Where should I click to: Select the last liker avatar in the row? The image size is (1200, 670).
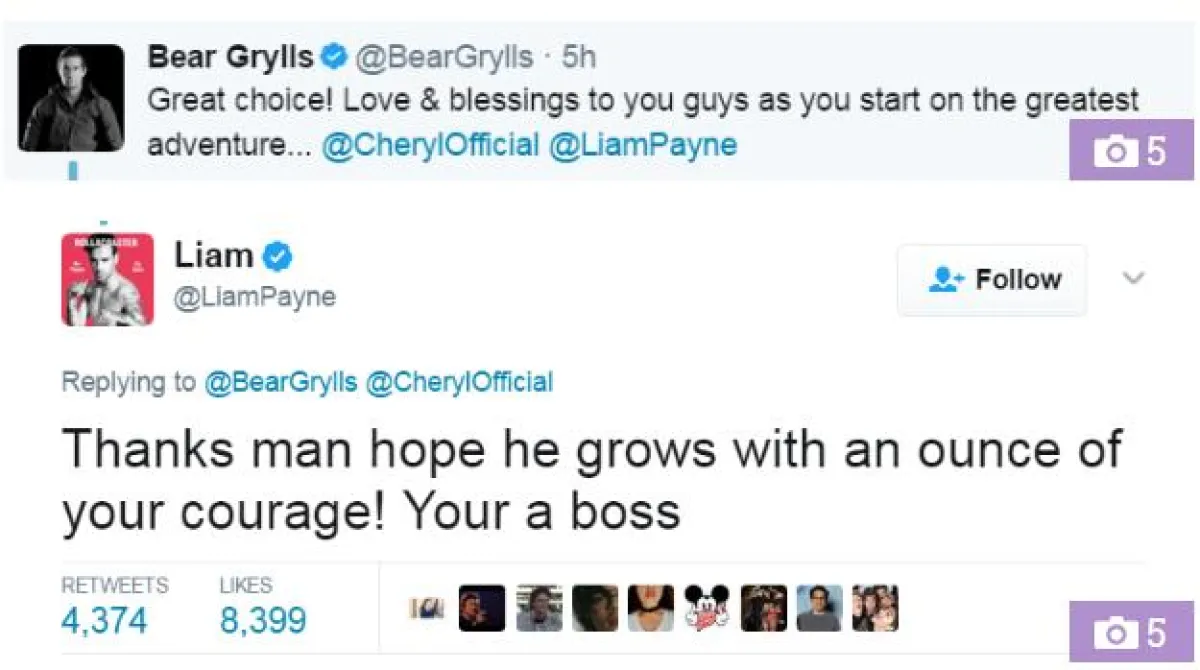point(875,609)
